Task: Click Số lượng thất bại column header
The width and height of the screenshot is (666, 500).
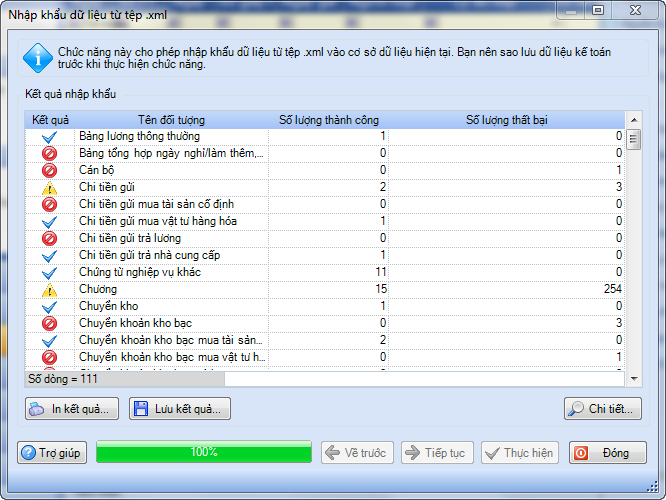Action: pyautogui.click(x=506, y=120)
